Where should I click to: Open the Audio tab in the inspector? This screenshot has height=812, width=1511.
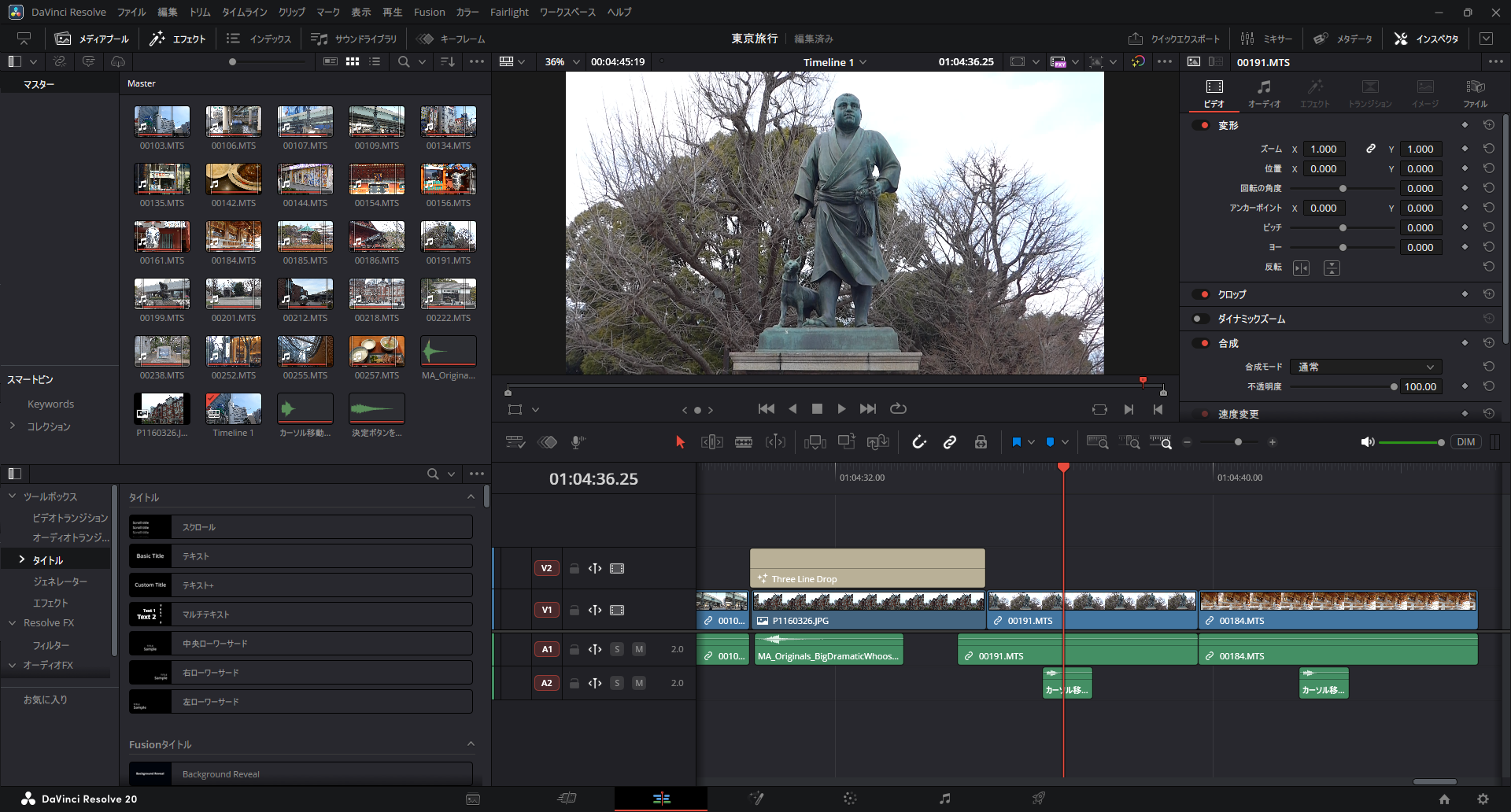click(x=1264, y=93)
